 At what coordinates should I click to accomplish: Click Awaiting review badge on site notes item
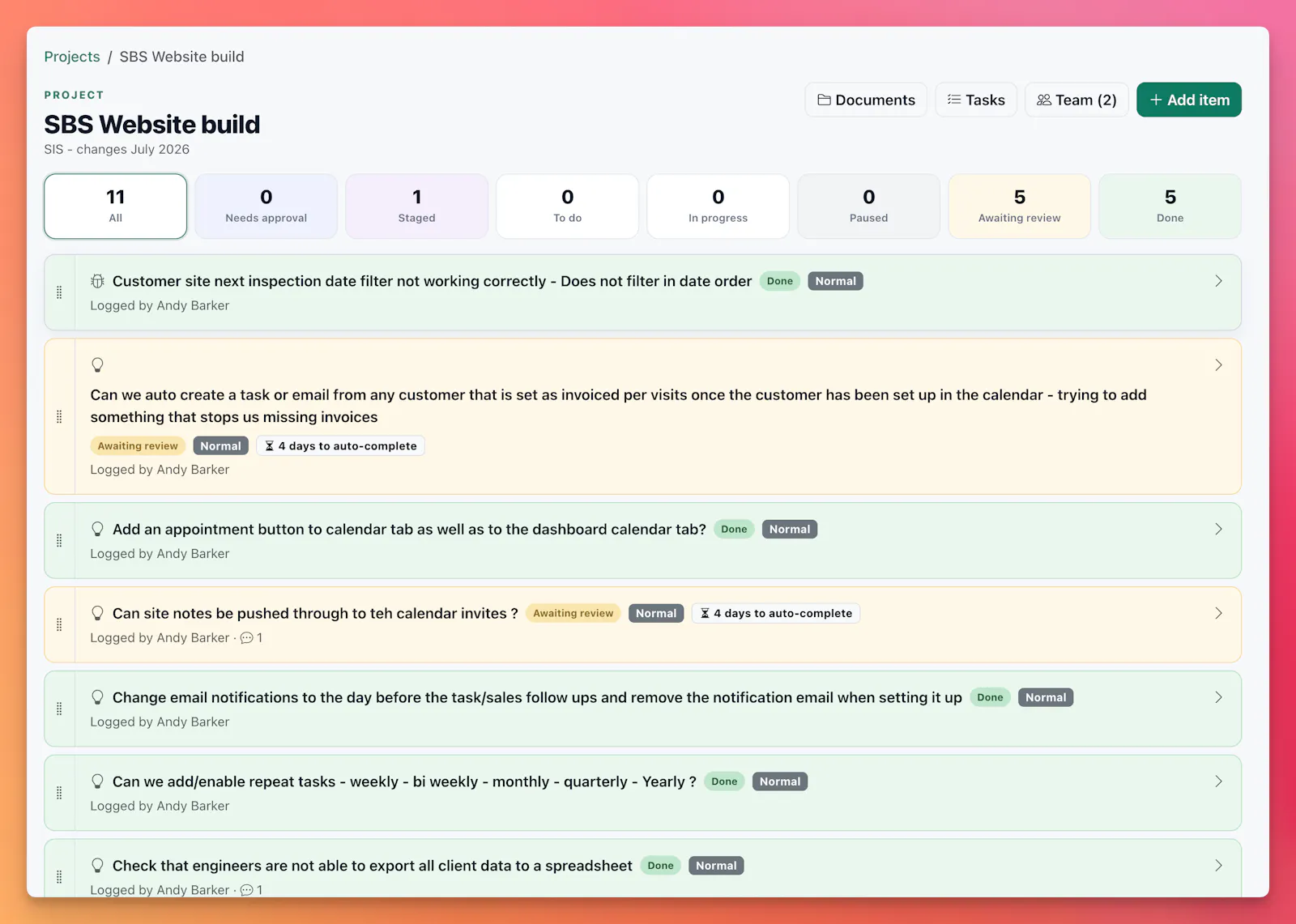573,613
